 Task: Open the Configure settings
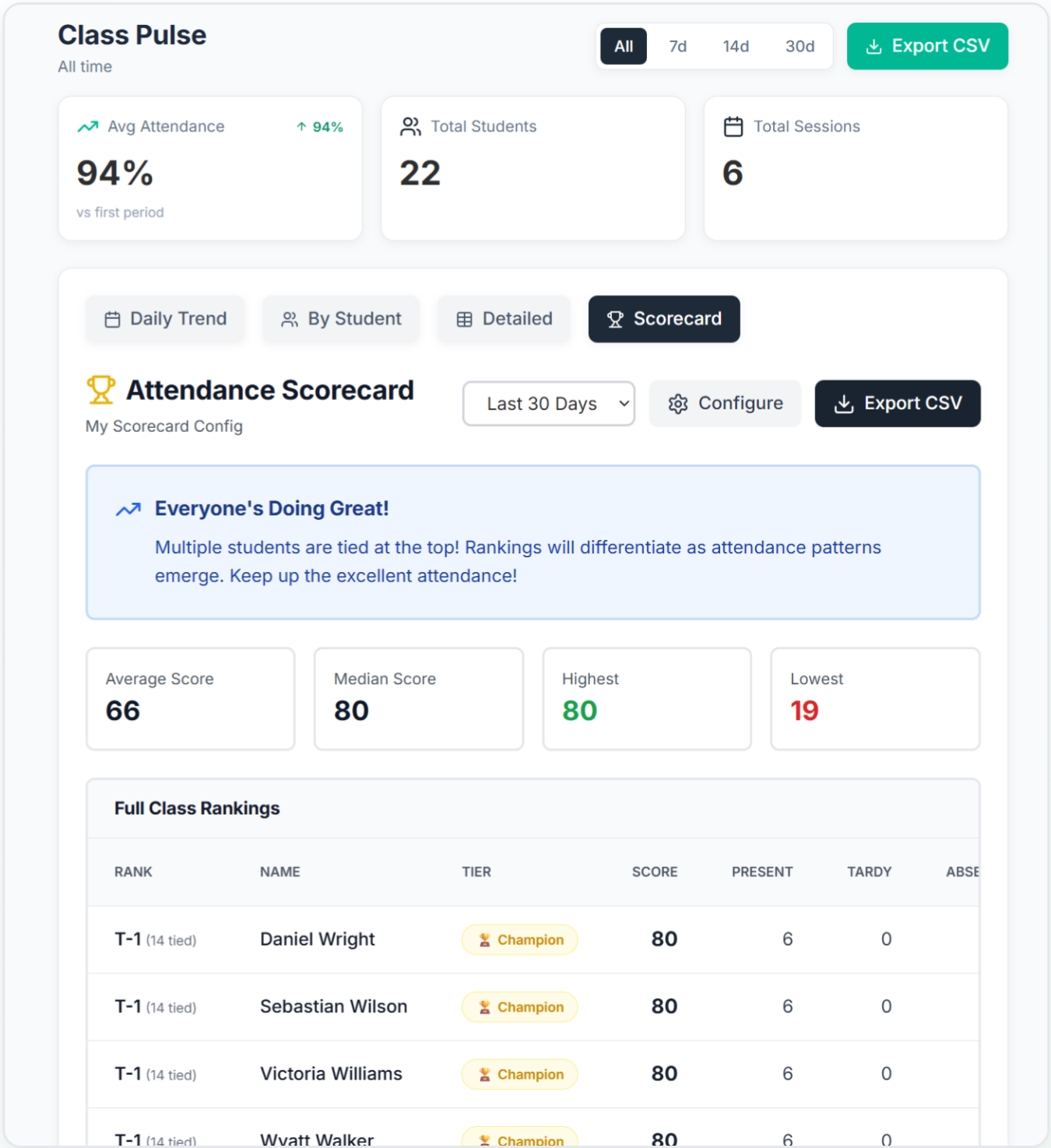click(724, 403)
